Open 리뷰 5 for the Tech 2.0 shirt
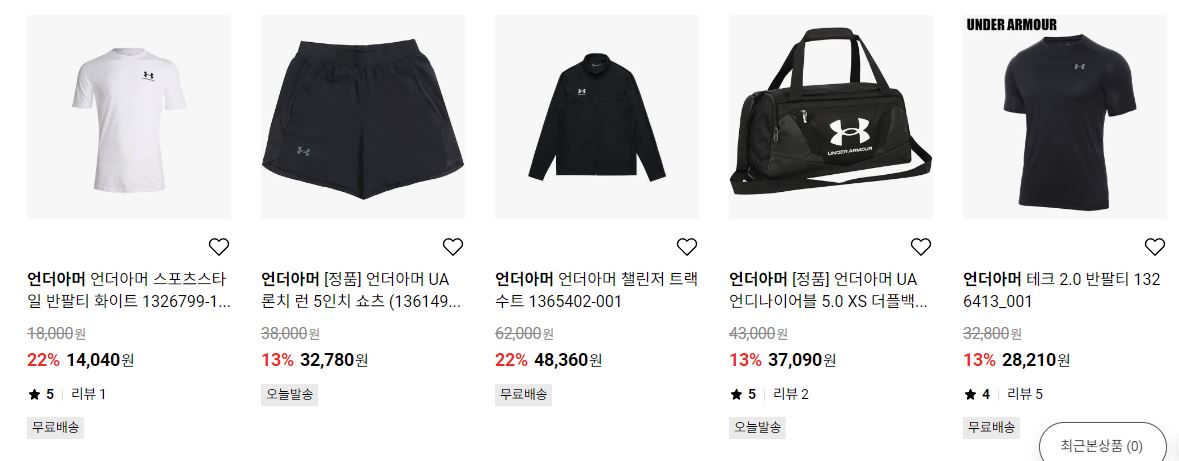 1025,394
